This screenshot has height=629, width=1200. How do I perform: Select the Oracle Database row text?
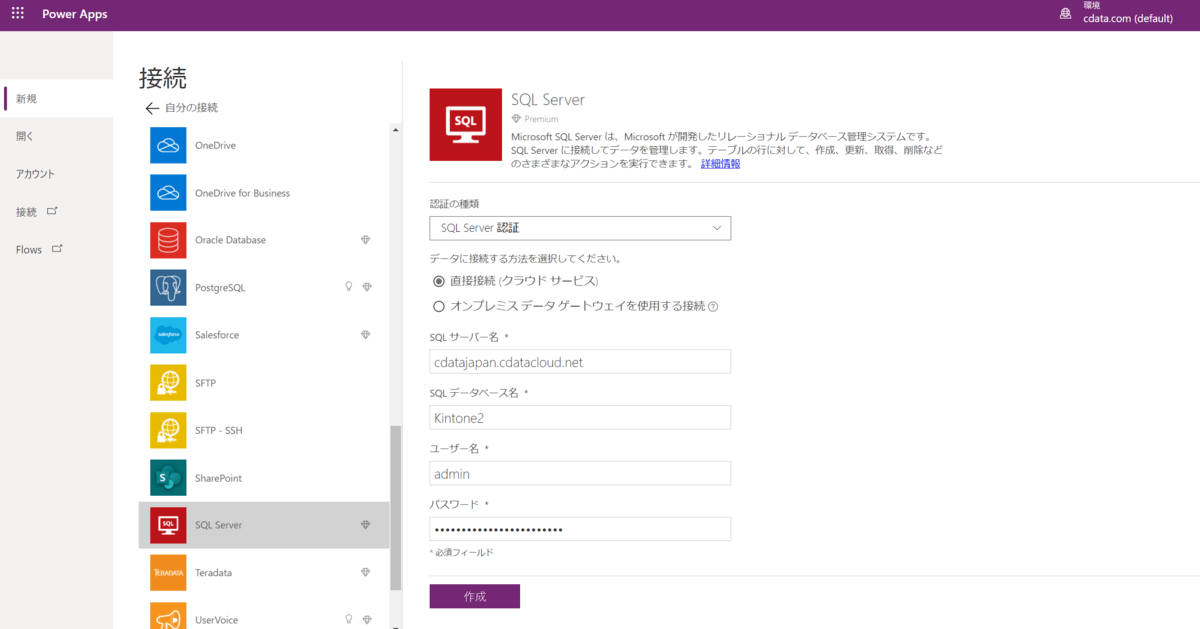[231, 240]
